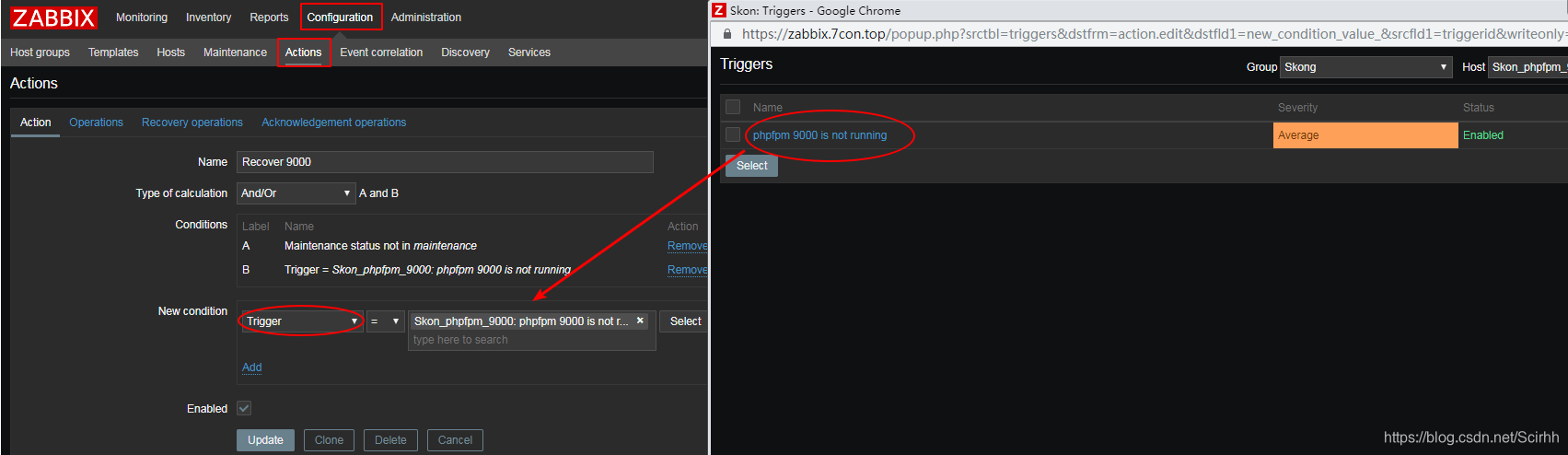
Task: Open the Administration menu
Action: click(x=426, y=17)
